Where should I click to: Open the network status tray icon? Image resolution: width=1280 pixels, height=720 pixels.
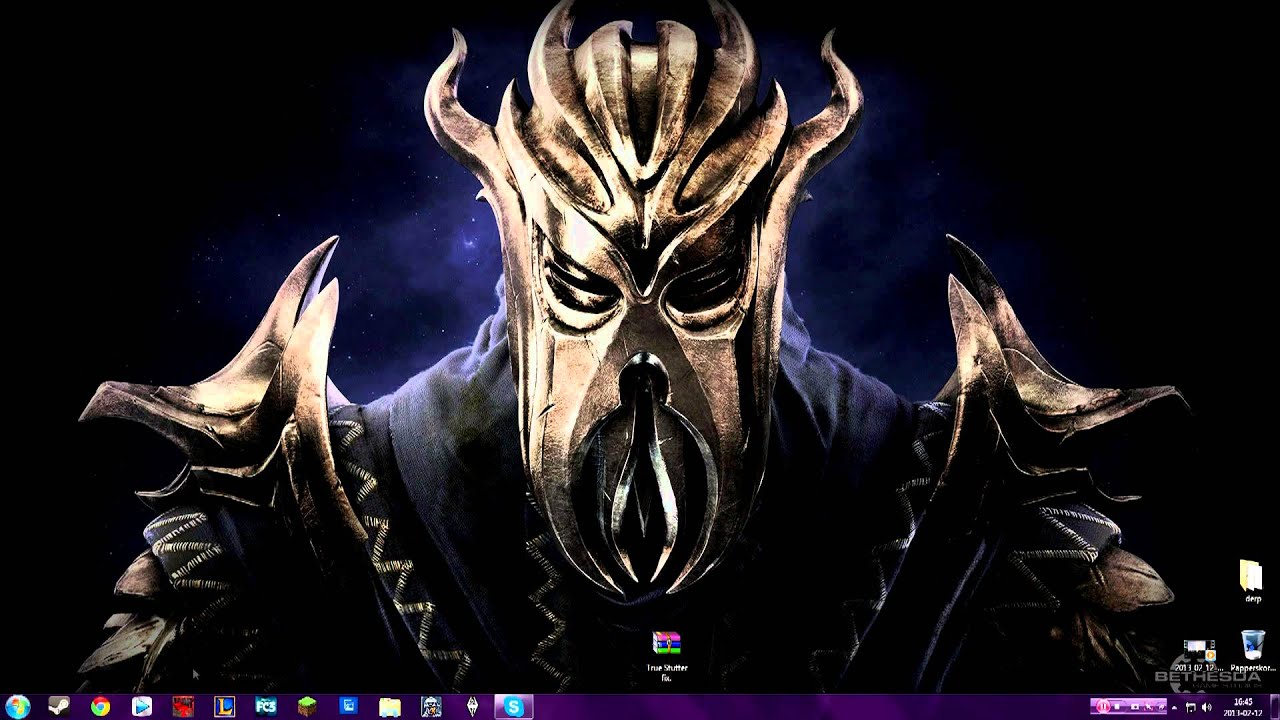(x=1190, y=707)
